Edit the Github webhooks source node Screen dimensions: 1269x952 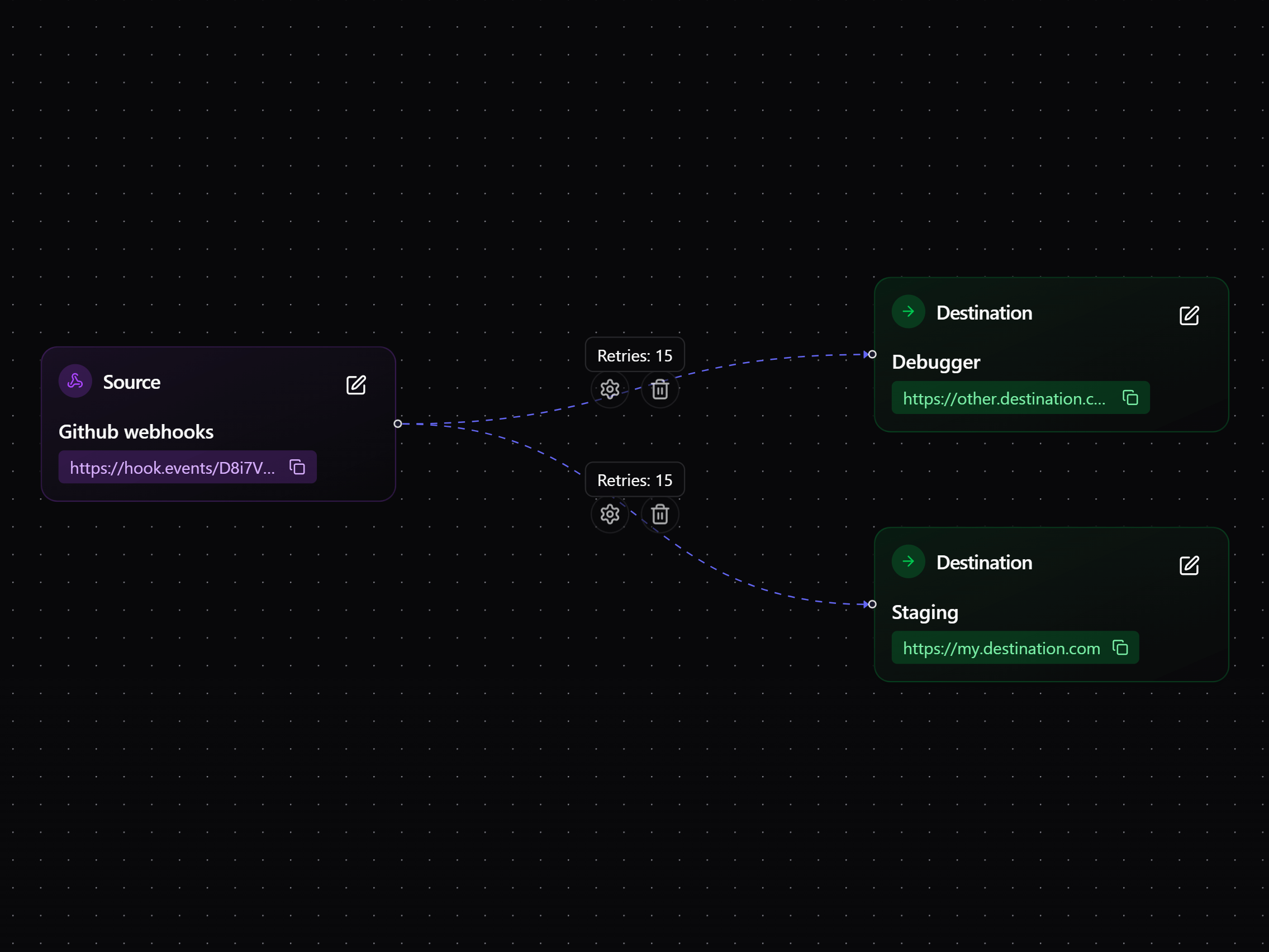(356, 385)
